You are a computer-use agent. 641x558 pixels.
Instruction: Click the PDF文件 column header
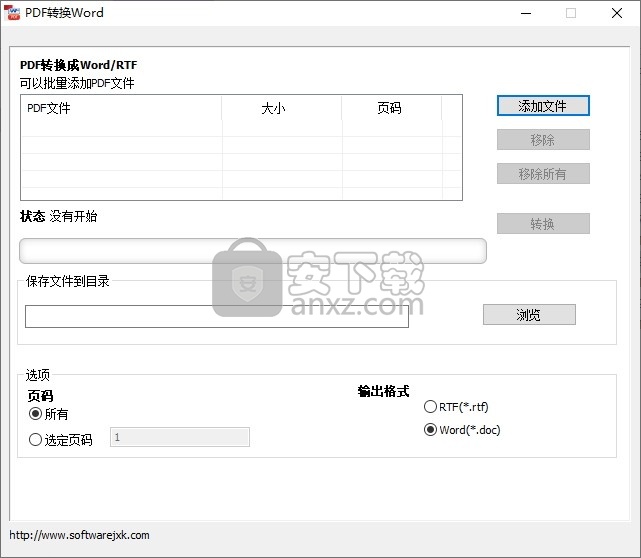[x=121, y=108]
